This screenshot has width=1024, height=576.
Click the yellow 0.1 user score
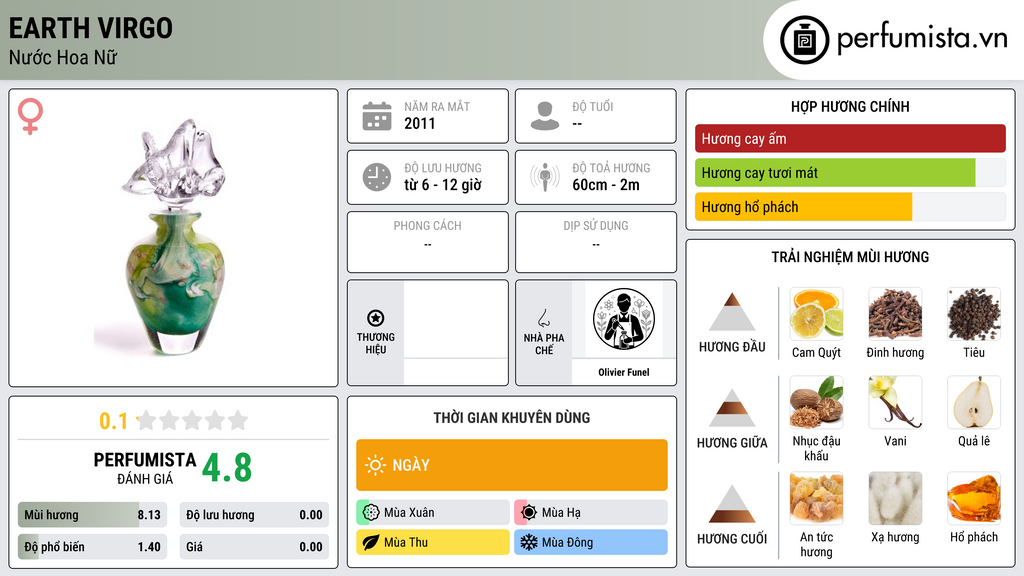pos(114,421)
